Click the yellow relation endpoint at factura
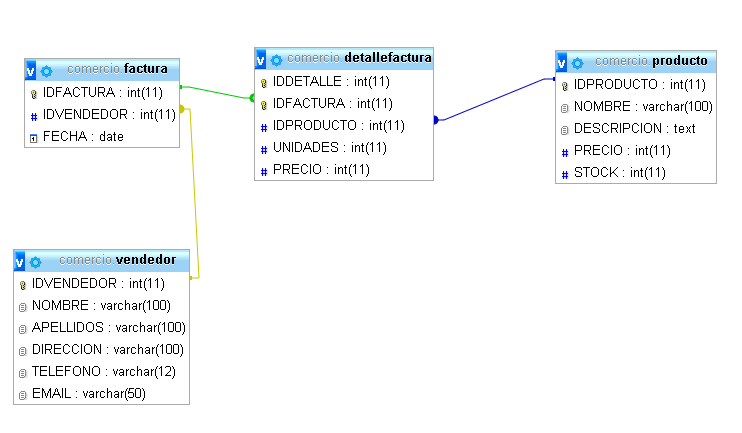 pyautogui.click(x=182, y=109)
